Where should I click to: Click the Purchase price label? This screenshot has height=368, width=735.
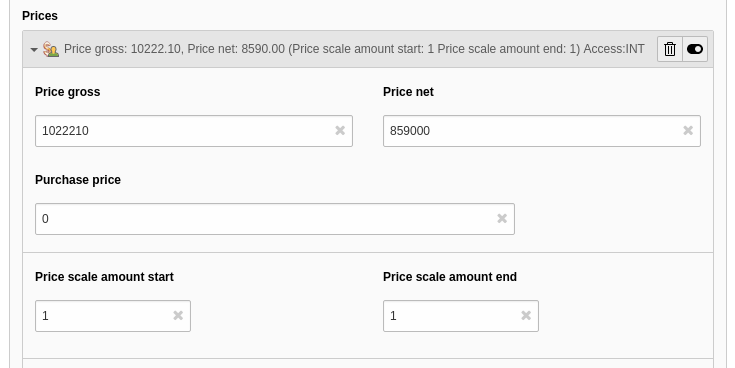pyautogui.click(x=78, y=180)
